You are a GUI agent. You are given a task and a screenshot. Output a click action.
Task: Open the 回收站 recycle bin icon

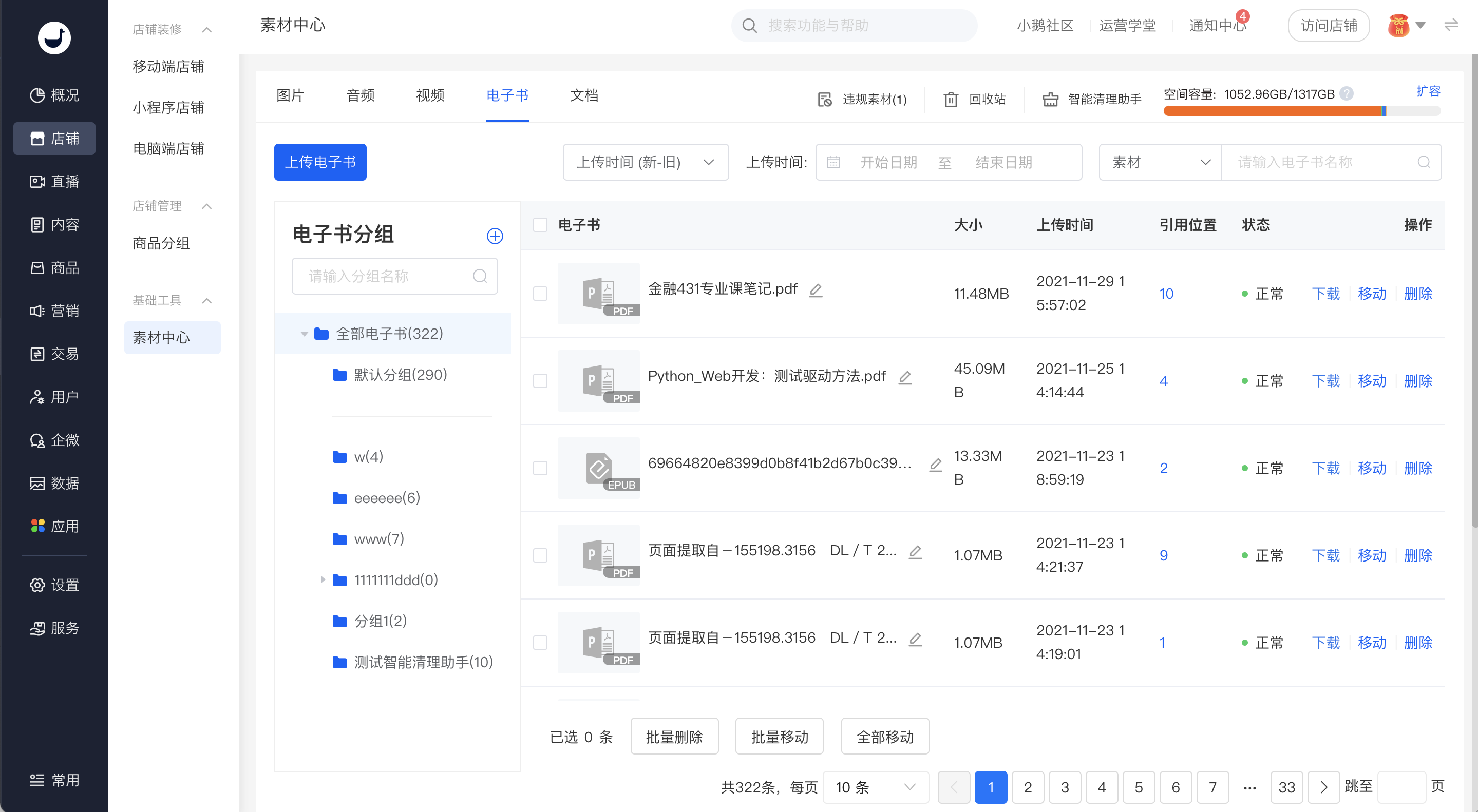[x=951, y=99]
